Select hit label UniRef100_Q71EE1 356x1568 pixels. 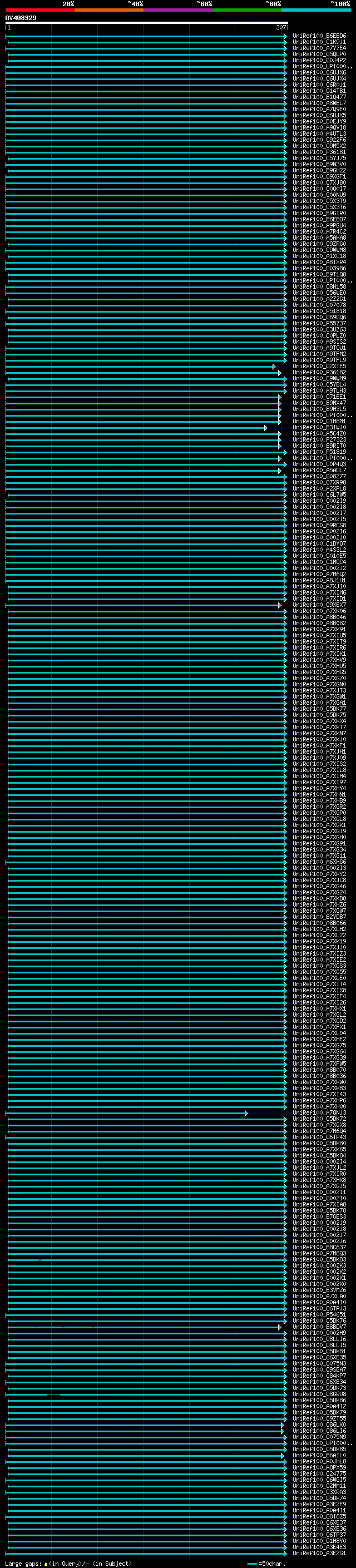(x=319, y=397)
